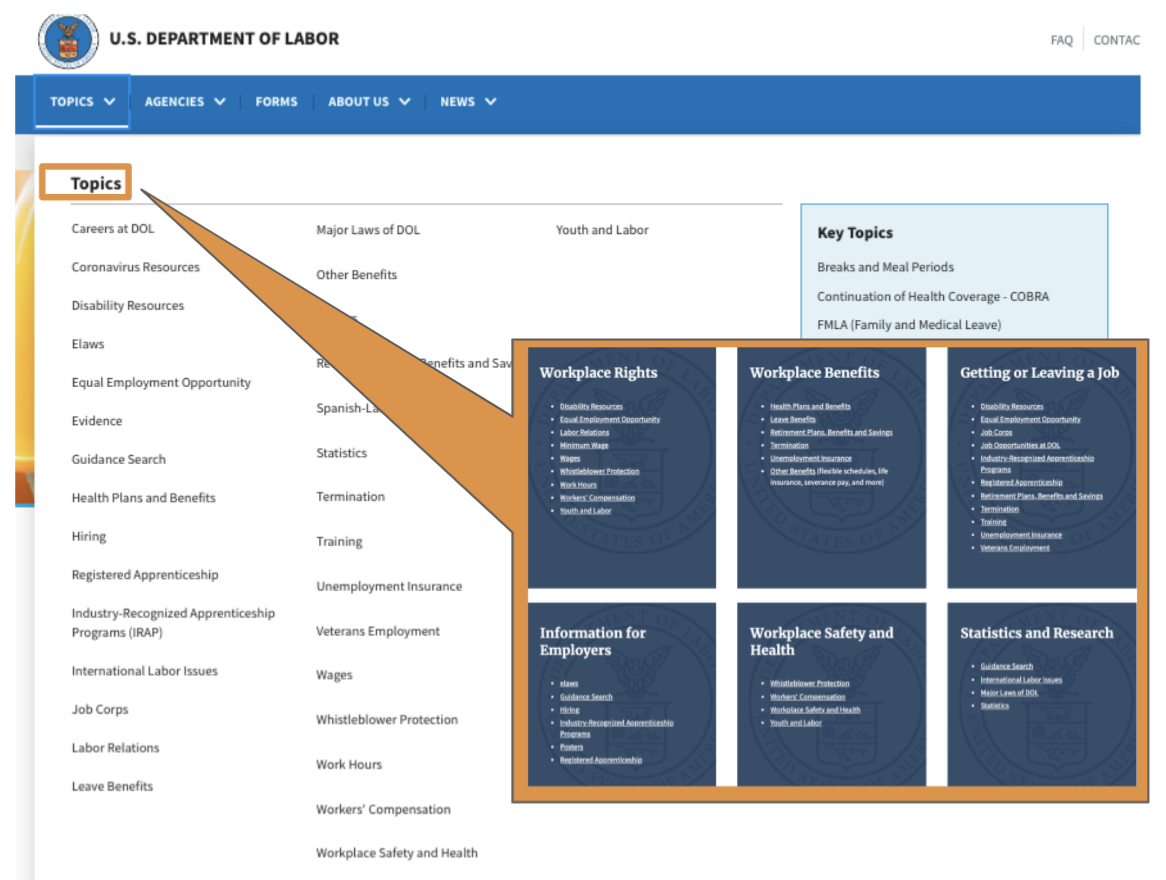Open the Topics navigation item
Screen dimensions: 1166x880
click(x=72, y=101)
